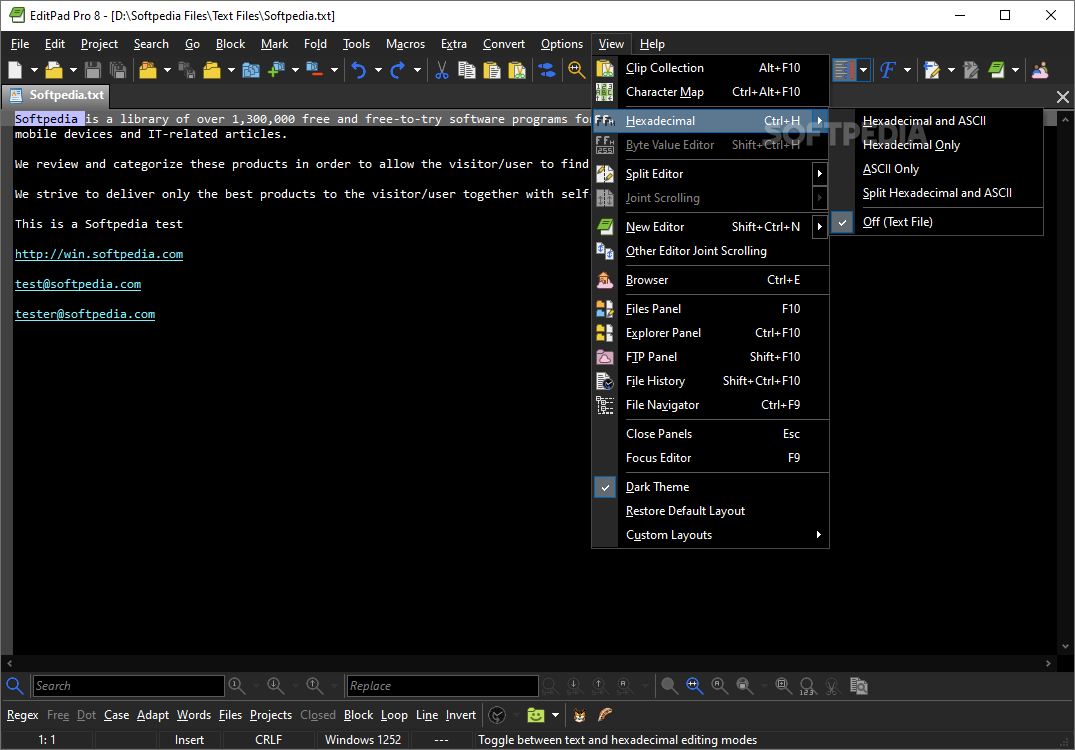Click the blue F font icon
The height and width of the screenshot is (750, 1075).
pyautogui.click(x=888, y=70)
